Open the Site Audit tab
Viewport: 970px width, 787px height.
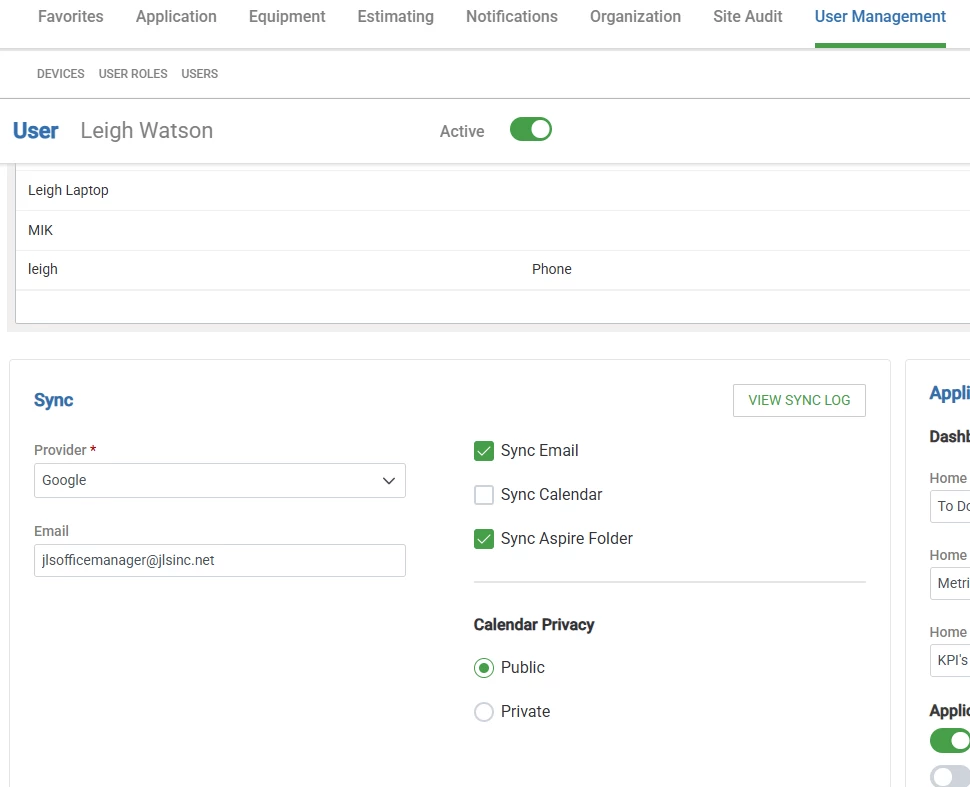(747, 17)
